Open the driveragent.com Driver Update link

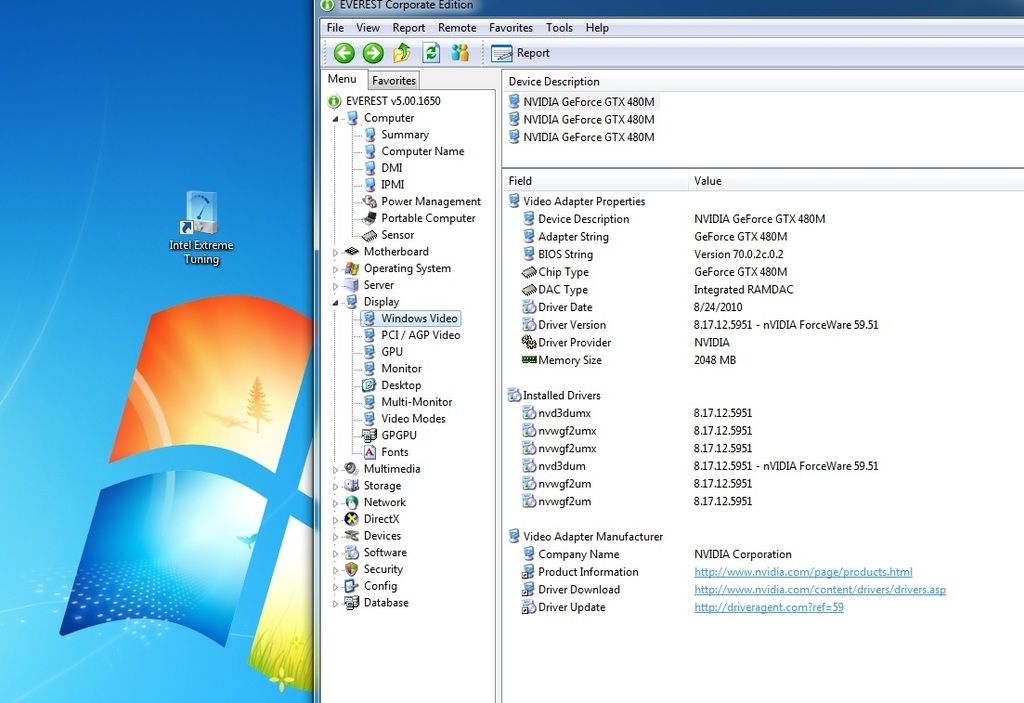coord(769,607)
